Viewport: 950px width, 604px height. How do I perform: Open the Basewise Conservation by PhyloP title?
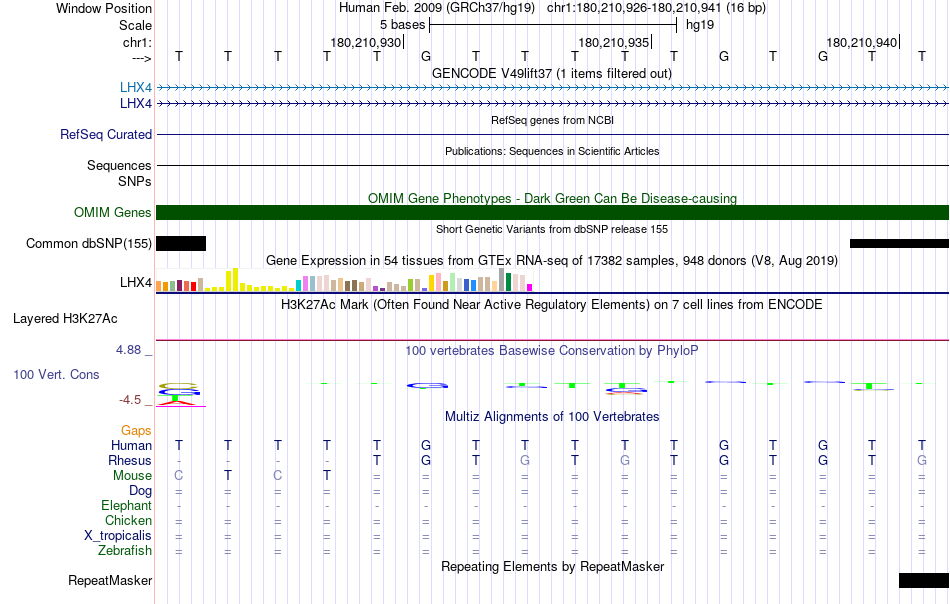(x=552, y=350)
